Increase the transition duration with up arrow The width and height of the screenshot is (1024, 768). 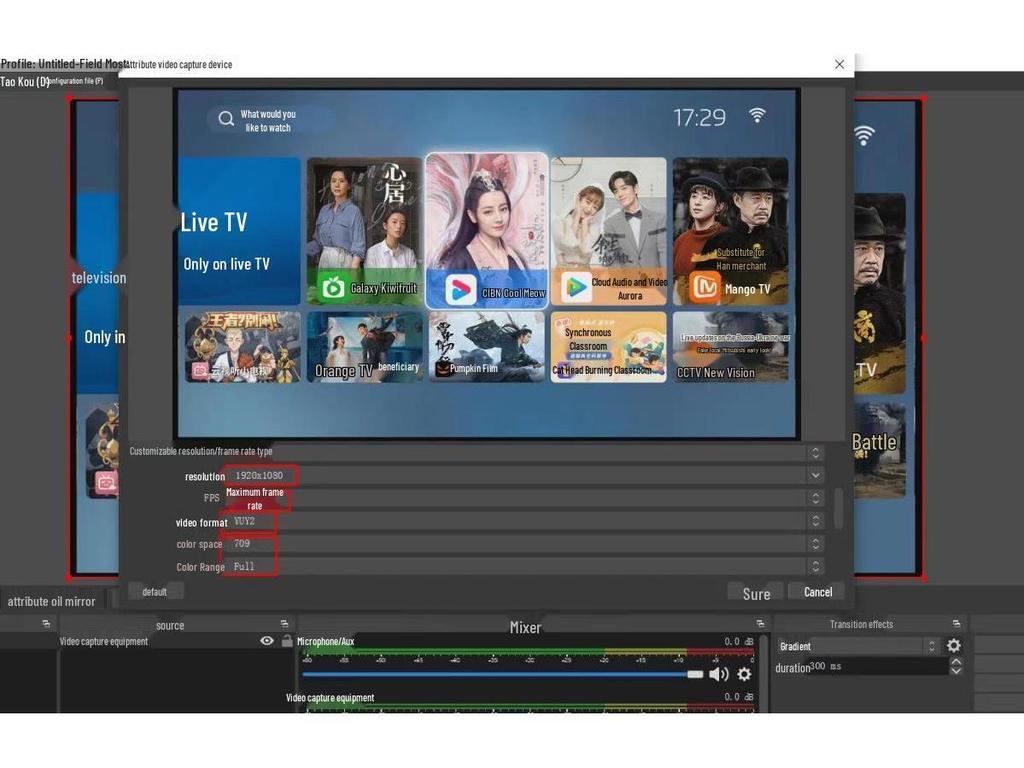[x=956, y=662]
